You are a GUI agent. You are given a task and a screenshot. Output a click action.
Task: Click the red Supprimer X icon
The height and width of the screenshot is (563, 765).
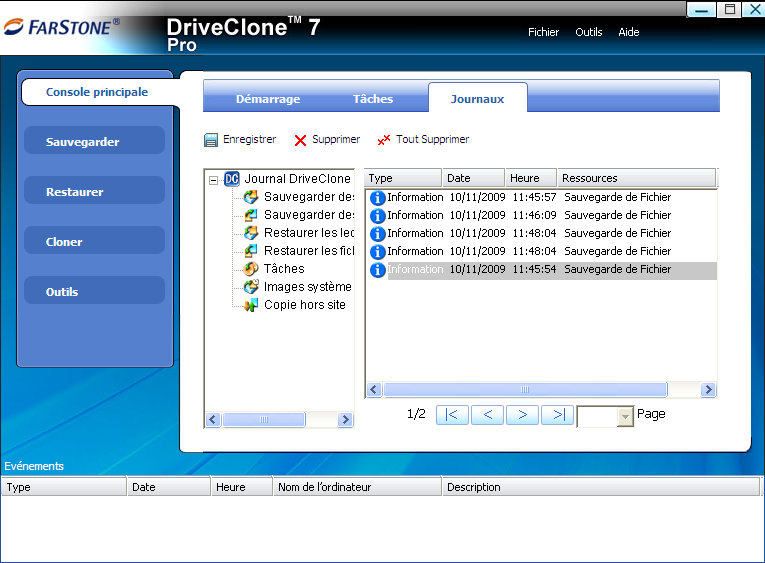point(300,141)
